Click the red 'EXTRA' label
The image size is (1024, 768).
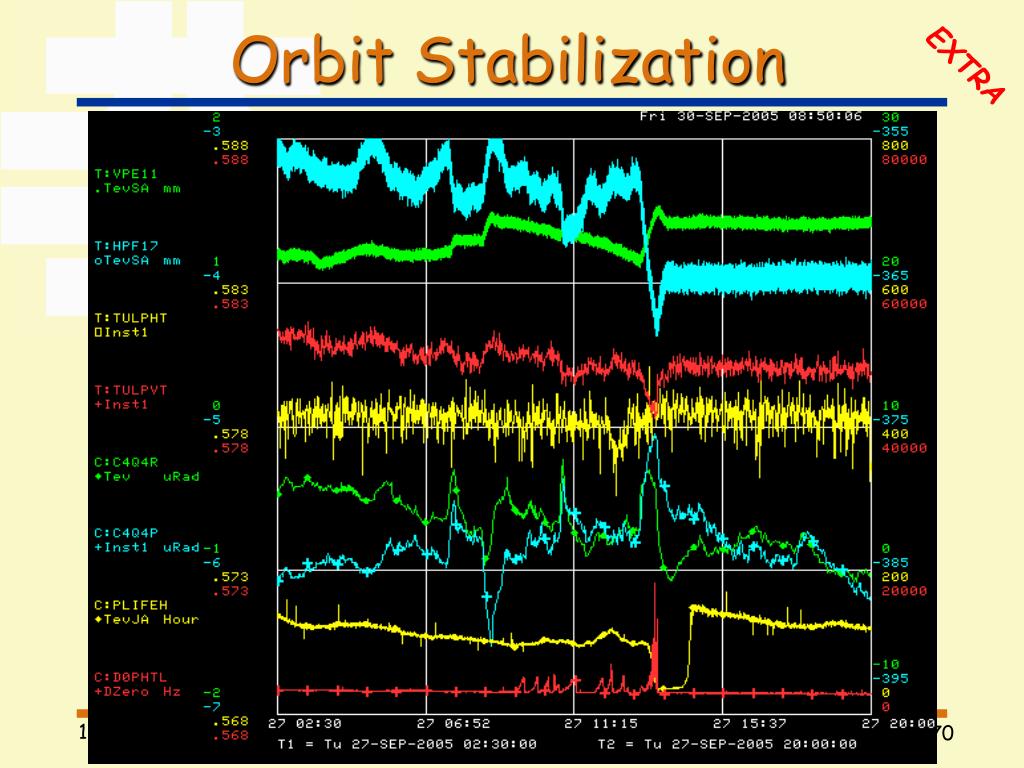coord(965,65)
